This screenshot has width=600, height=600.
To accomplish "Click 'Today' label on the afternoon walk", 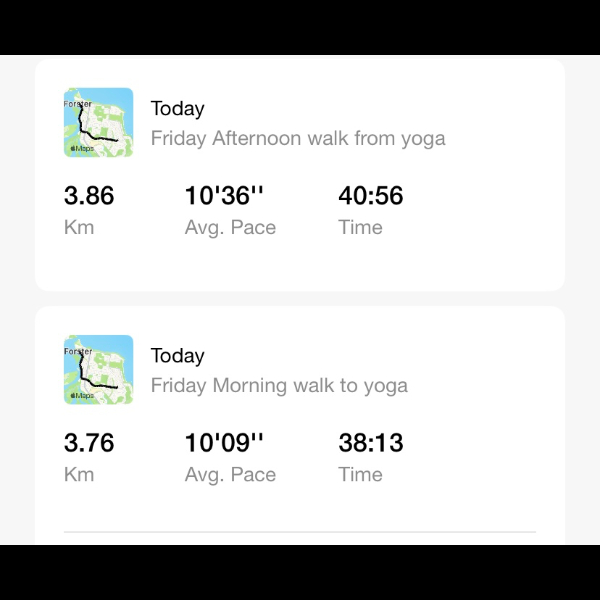I will (177, 109).
